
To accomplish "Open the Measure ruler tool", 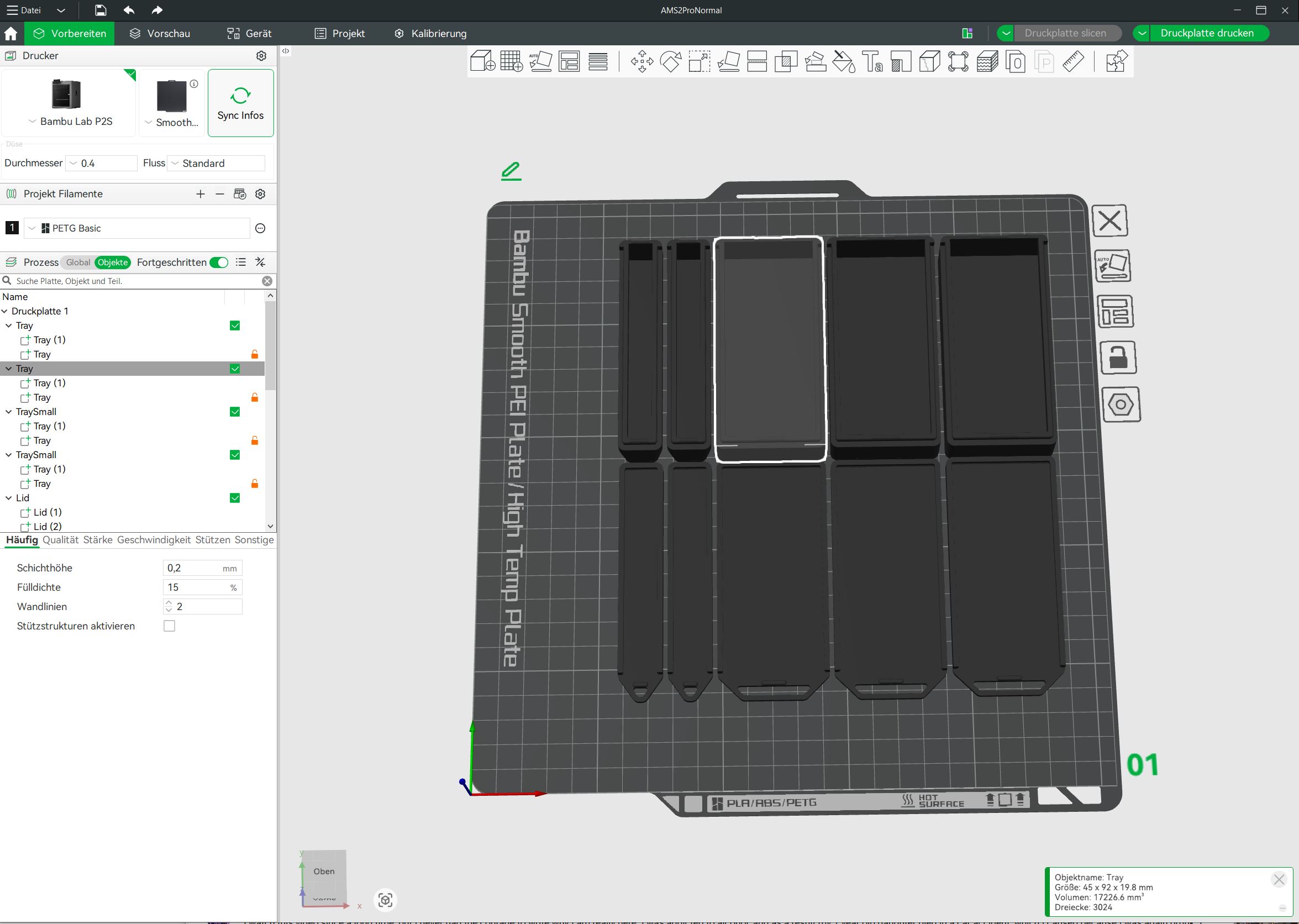I will click(x=1072, y=61).
